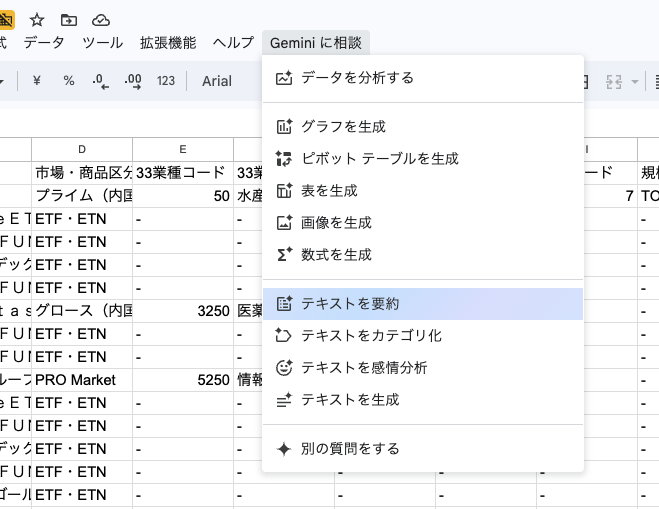Apply yen currency format

point(37,80)
